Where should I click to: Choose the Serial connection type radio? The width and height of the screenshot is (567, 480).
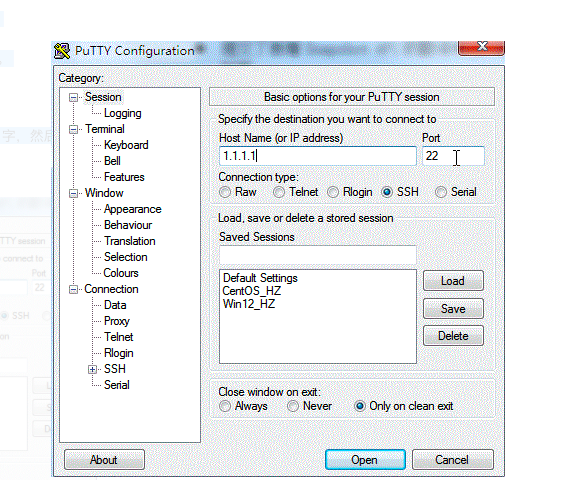pyautogui.click(x=441, y=192)
